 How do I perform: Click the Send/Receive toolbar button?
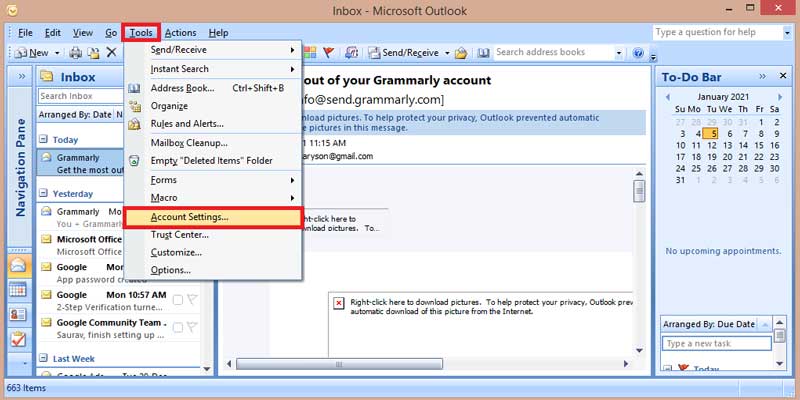click(x=404, y=53)
